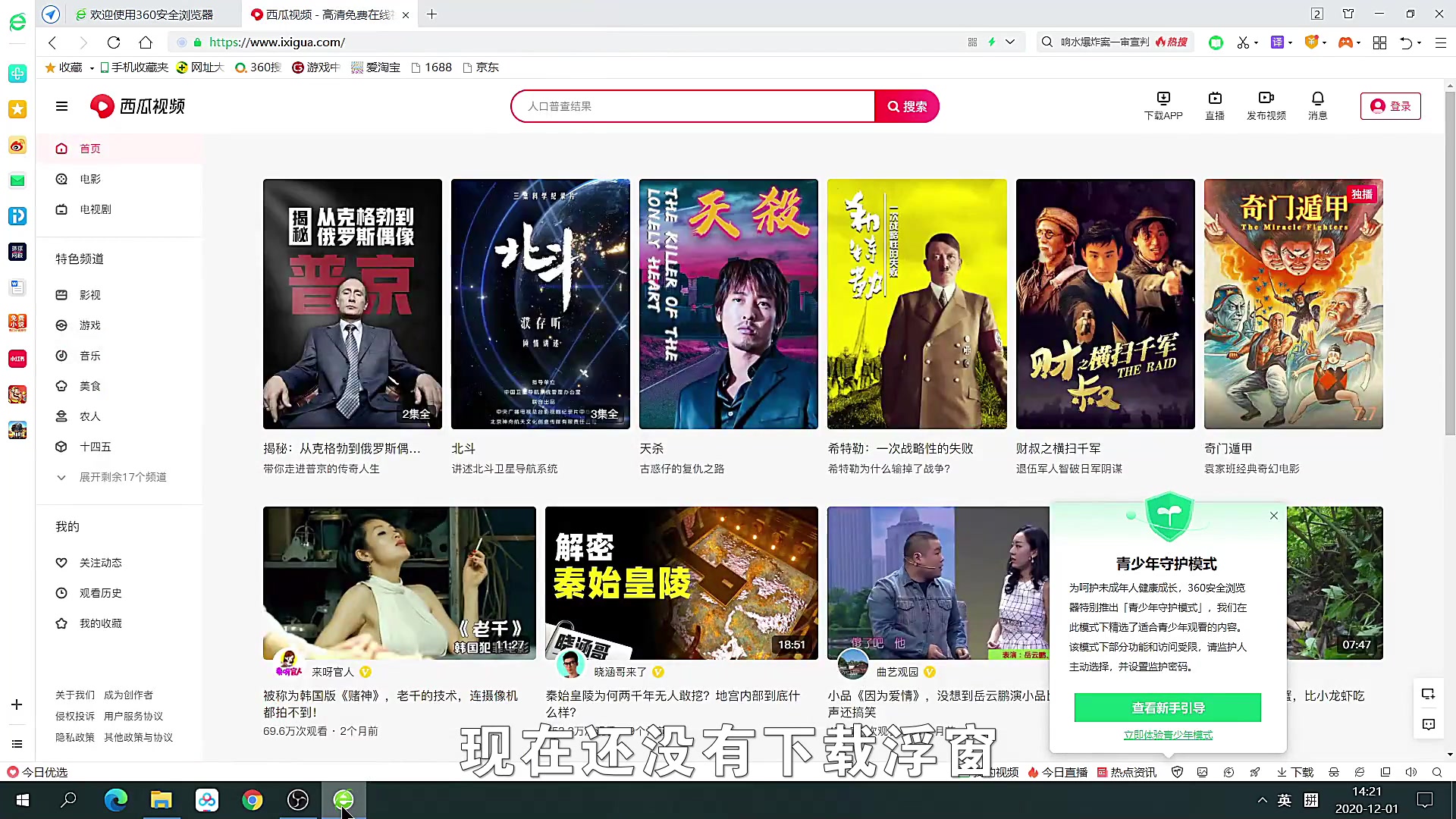This screenshot has width=1456, height=819.
Task: Open Weibo icon in browser sidebar
Action: (x=17, y=145)
